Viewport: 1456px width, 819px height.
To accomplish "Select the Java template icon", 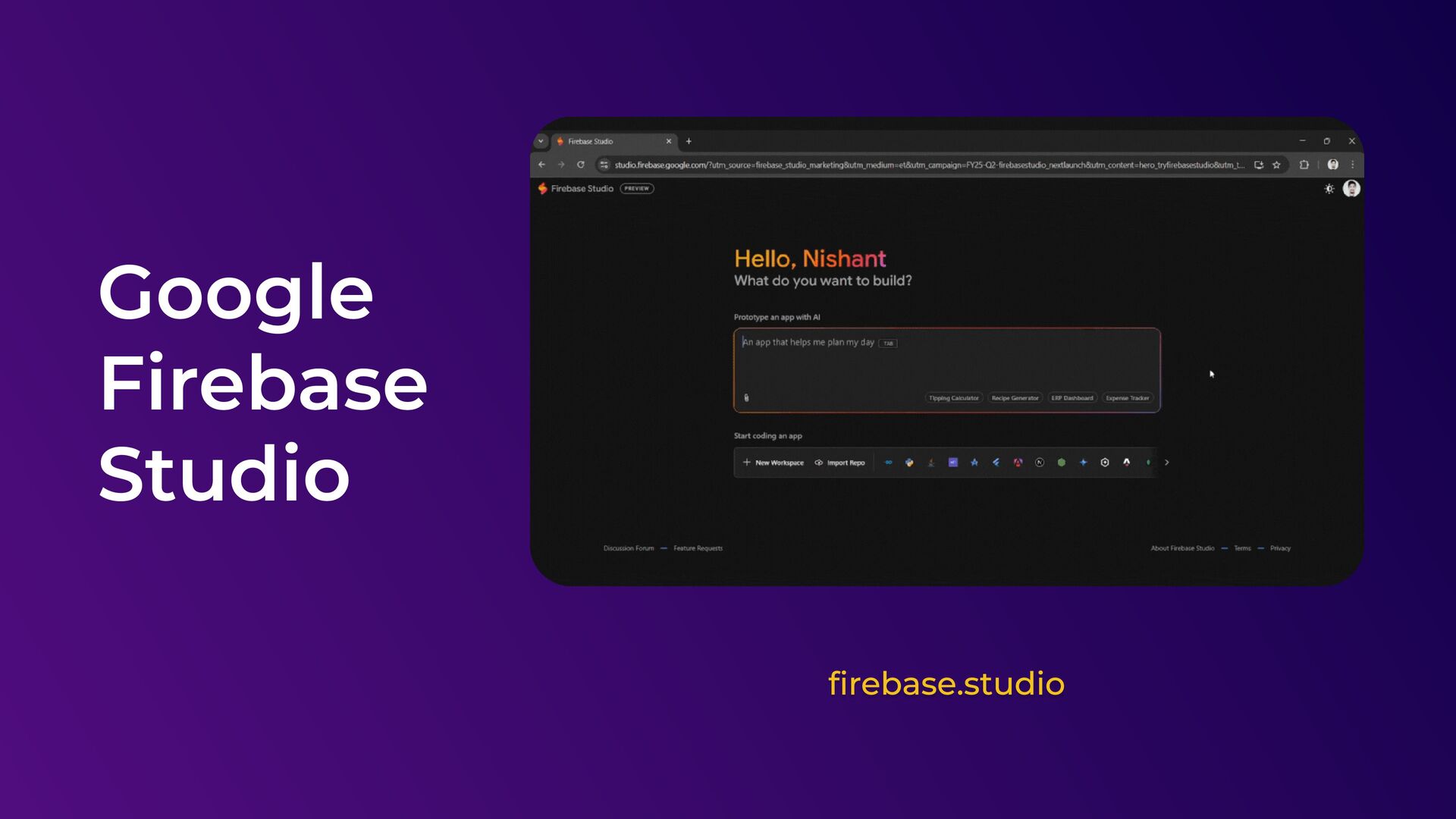I will (x=931, y=462).
